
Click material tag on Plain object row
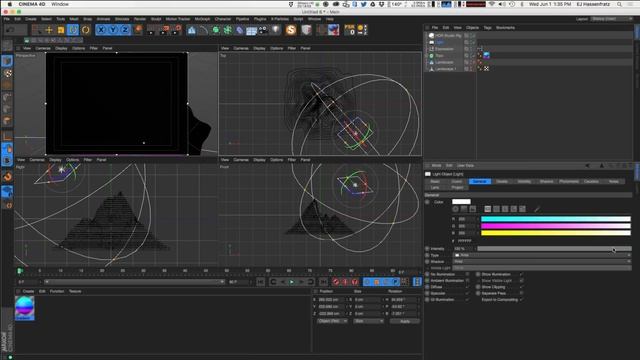tap(487, 56)
